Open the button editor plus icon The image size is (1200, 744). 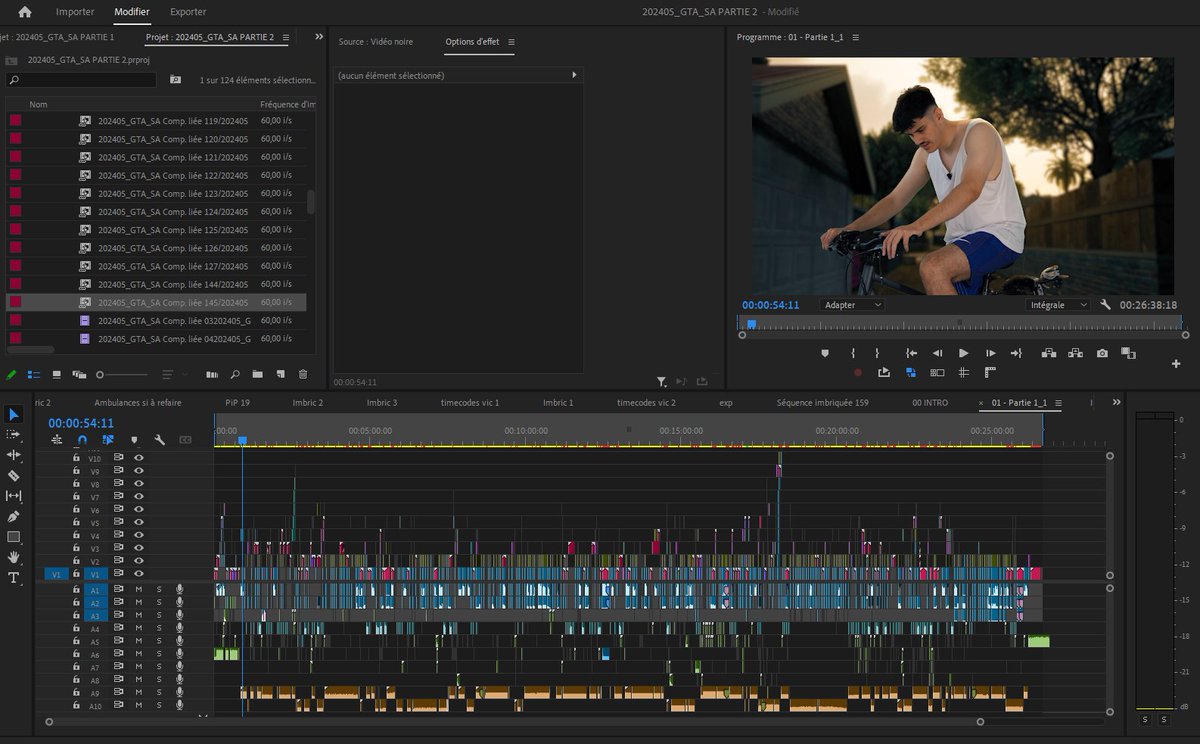click(1176, 364)
